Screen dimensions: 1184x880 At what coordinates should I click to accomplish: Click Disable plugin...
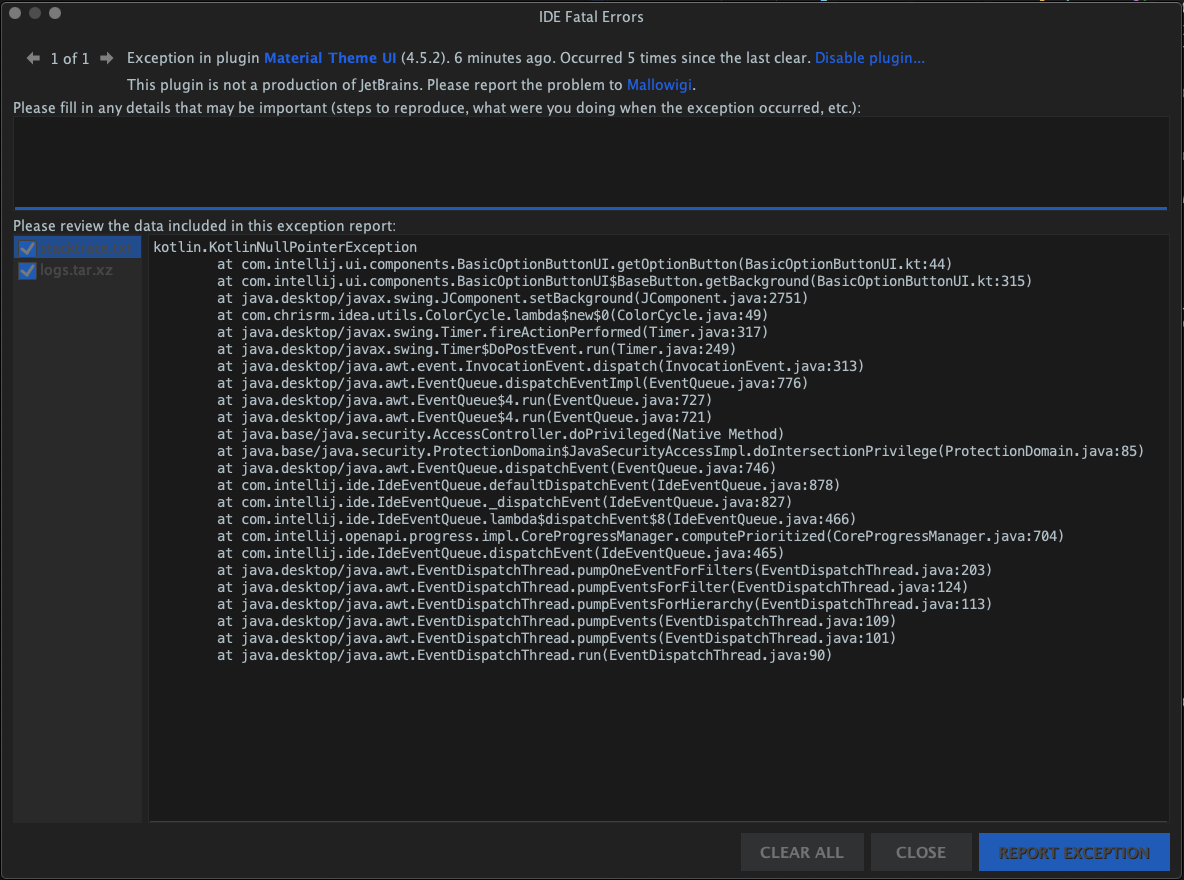point(868,57)
